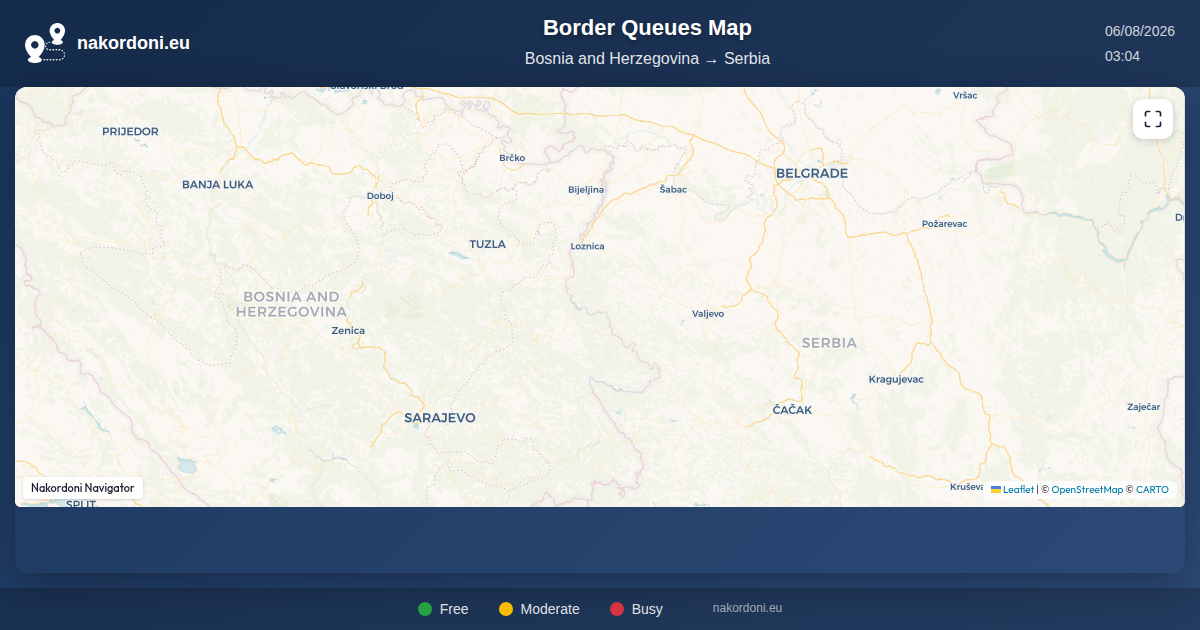Click the date 06/08/2026

(1140, 31)
